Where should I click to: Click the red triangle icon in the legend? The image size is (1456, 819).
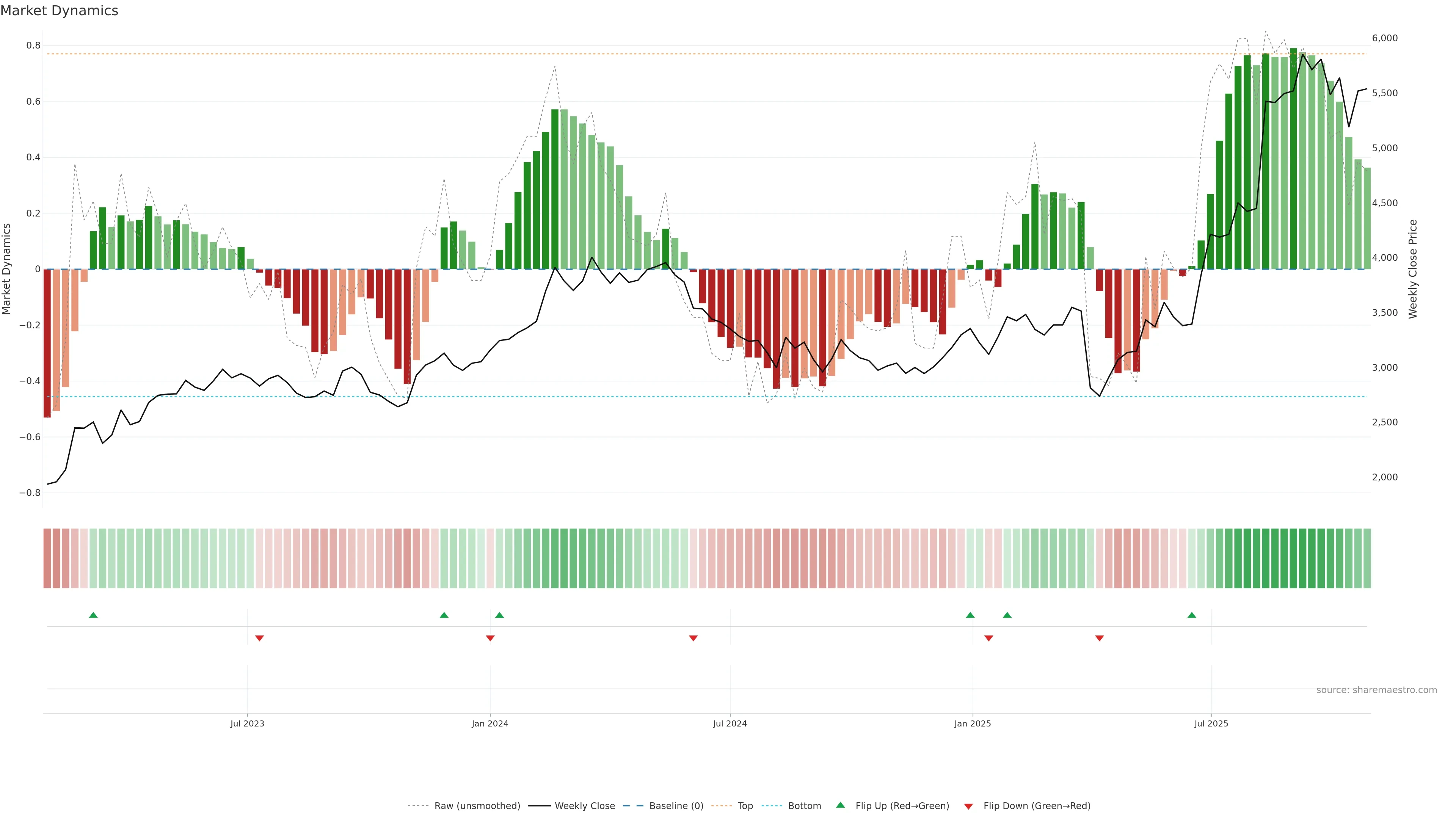click(x=968, y=806)
